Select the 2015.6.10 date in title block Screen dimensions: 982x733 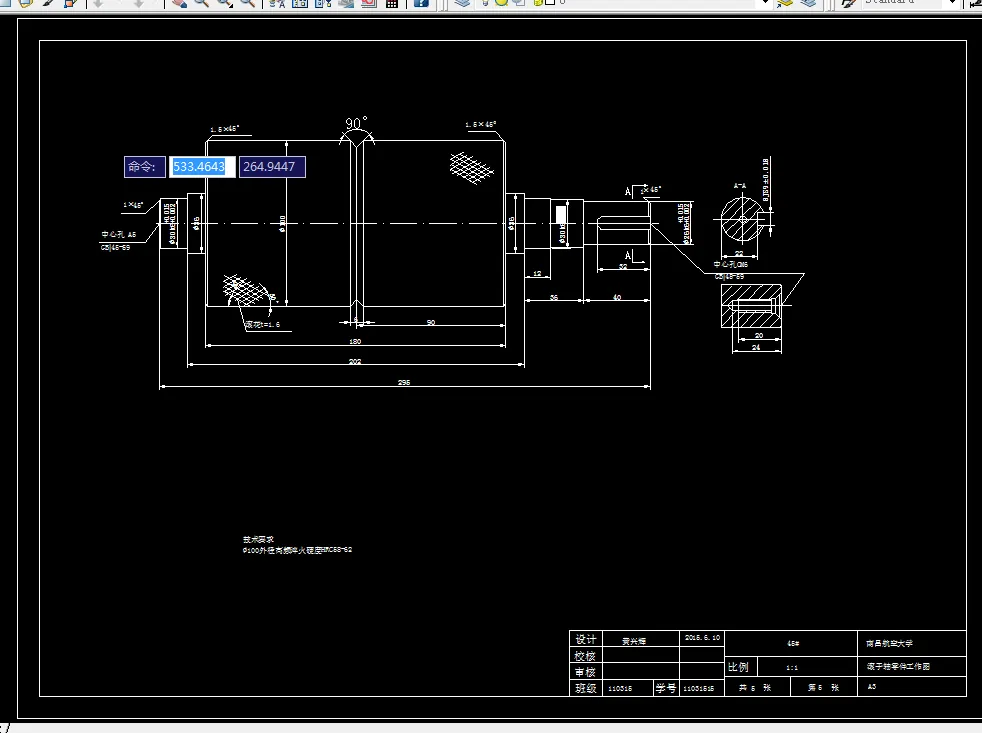(x=702, y=638)
